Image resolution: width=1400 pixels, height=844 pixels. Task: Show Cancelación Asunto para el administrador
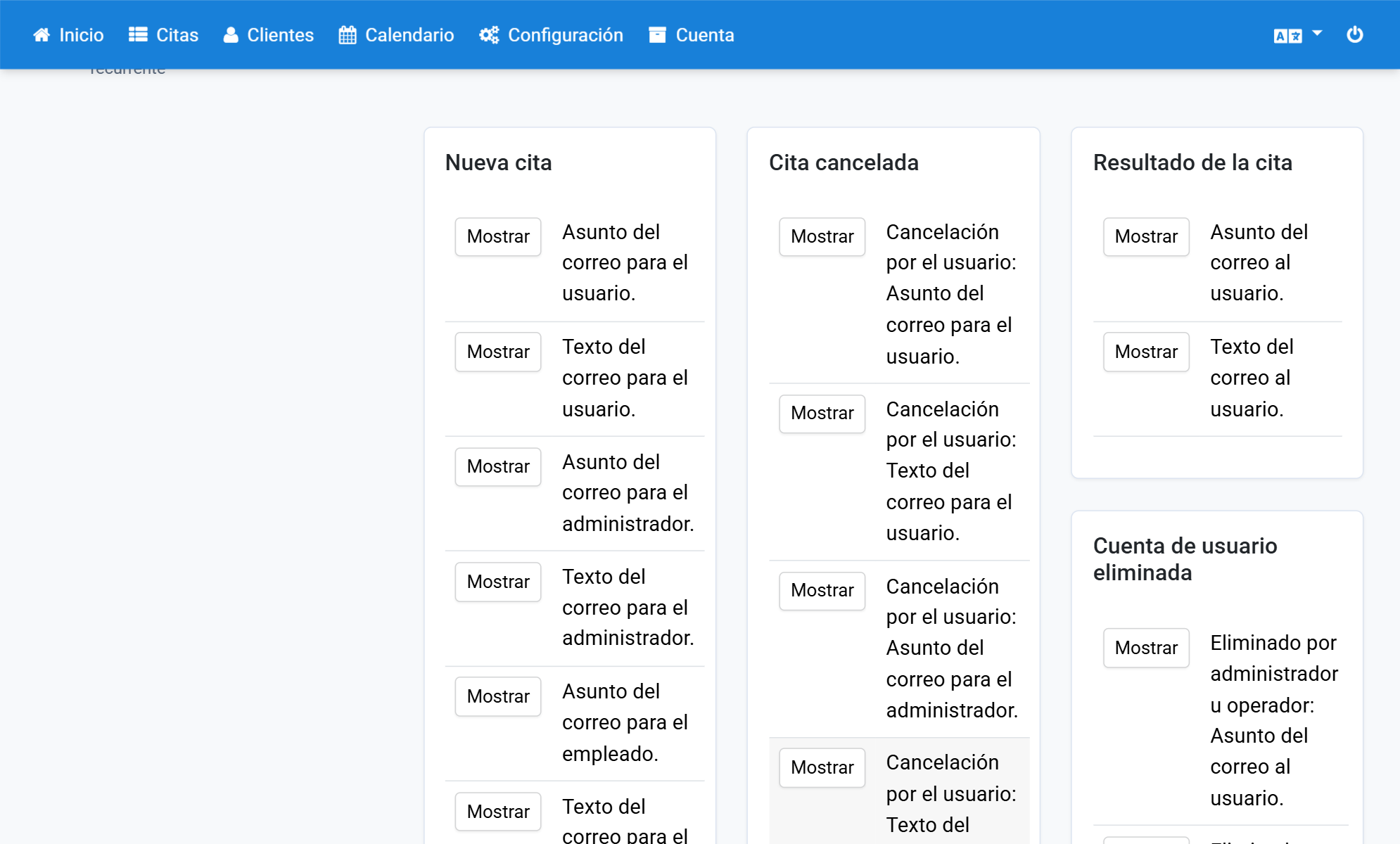pyautogui.click(x=822, y=591)
